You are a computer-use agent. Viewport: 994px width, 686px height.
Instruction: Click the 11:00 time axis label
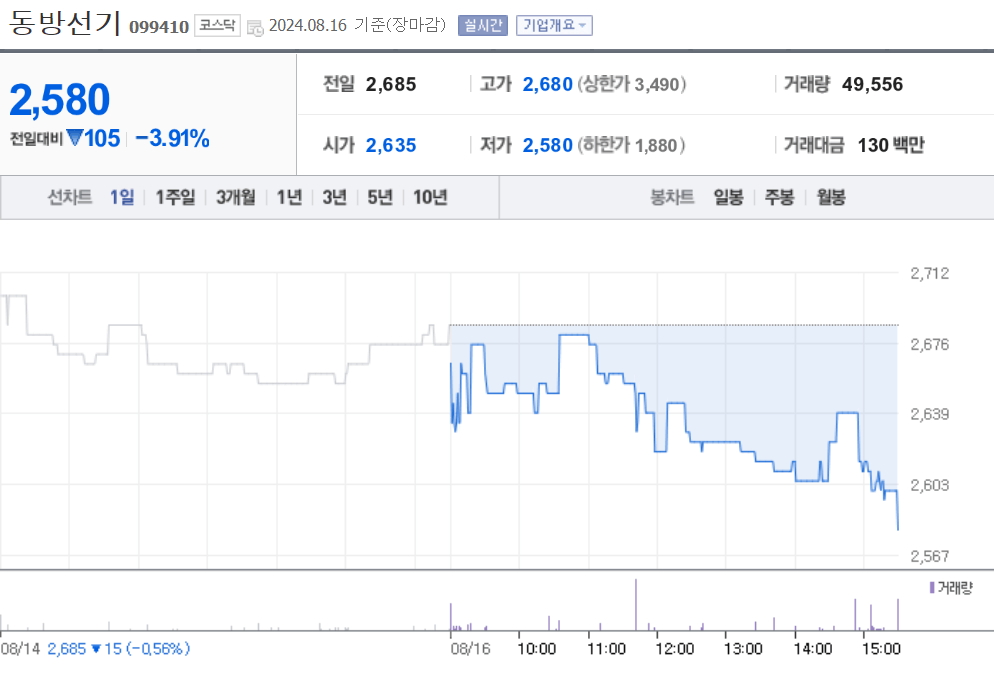(606, 649)
